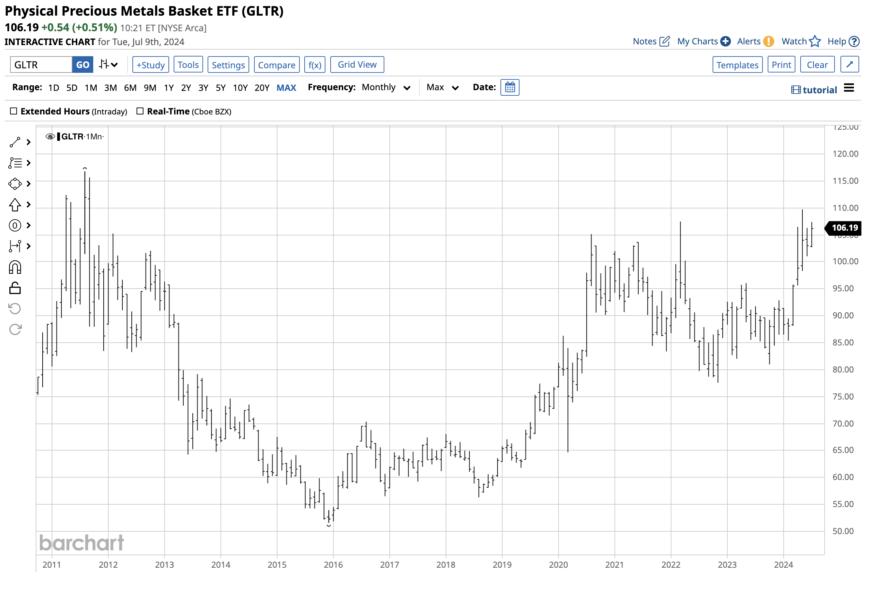Select the 5Y range
This screenshot has height=600, width=881.
220,88
